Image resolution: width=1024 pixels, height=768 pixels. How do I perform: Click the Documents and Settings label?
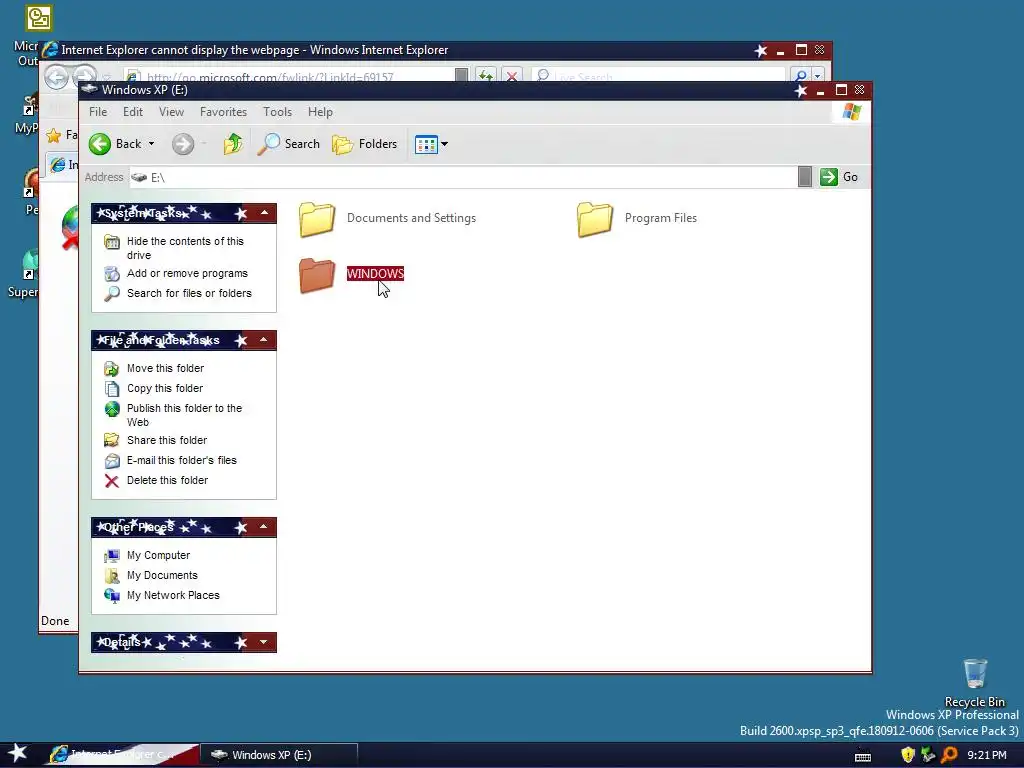[411, 218]
